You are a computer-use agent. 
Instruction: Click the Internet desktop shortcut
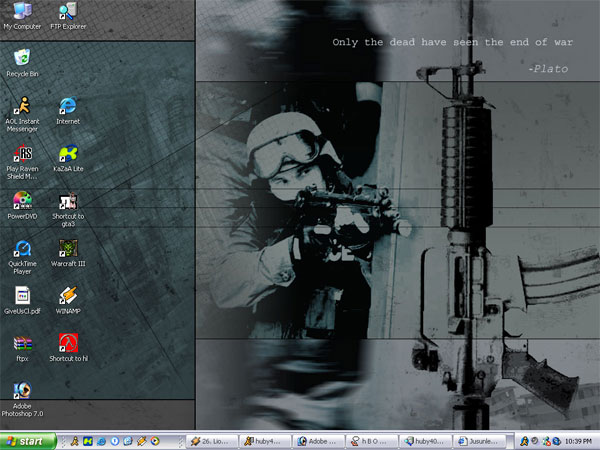pos(68,106)
